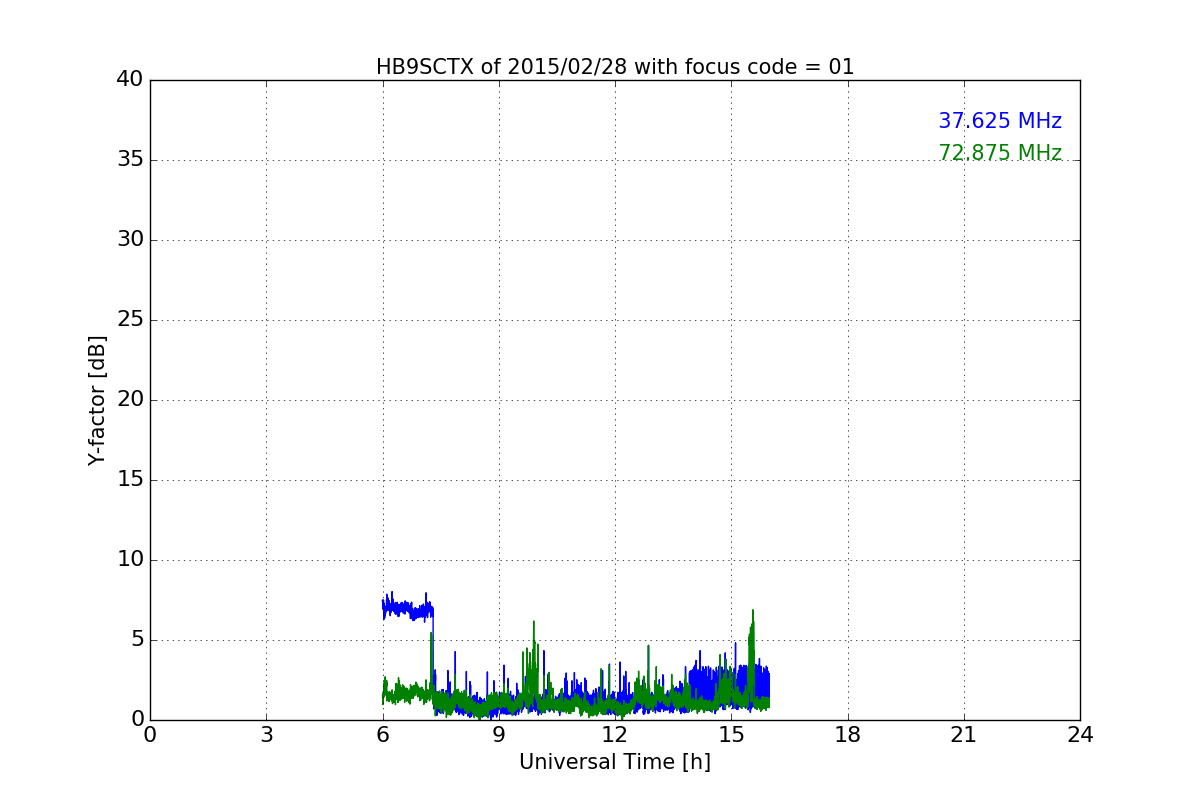Click the x-axis tick label '18'
The height and width of the screenshot is (800, 1200).
[x=848, y=735]
